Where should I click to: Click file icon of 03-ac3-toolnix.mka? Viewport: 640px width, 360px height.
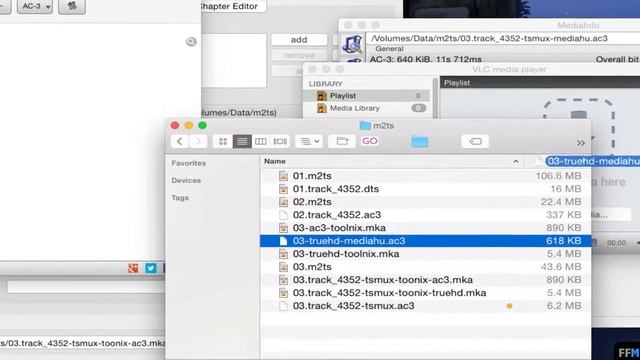(x=283, y=228)
